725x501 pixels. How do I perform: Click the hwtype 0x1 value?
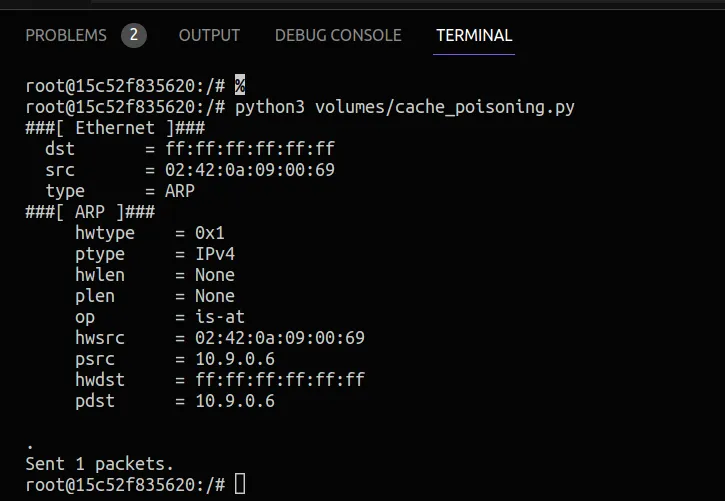tap(210, 233)
